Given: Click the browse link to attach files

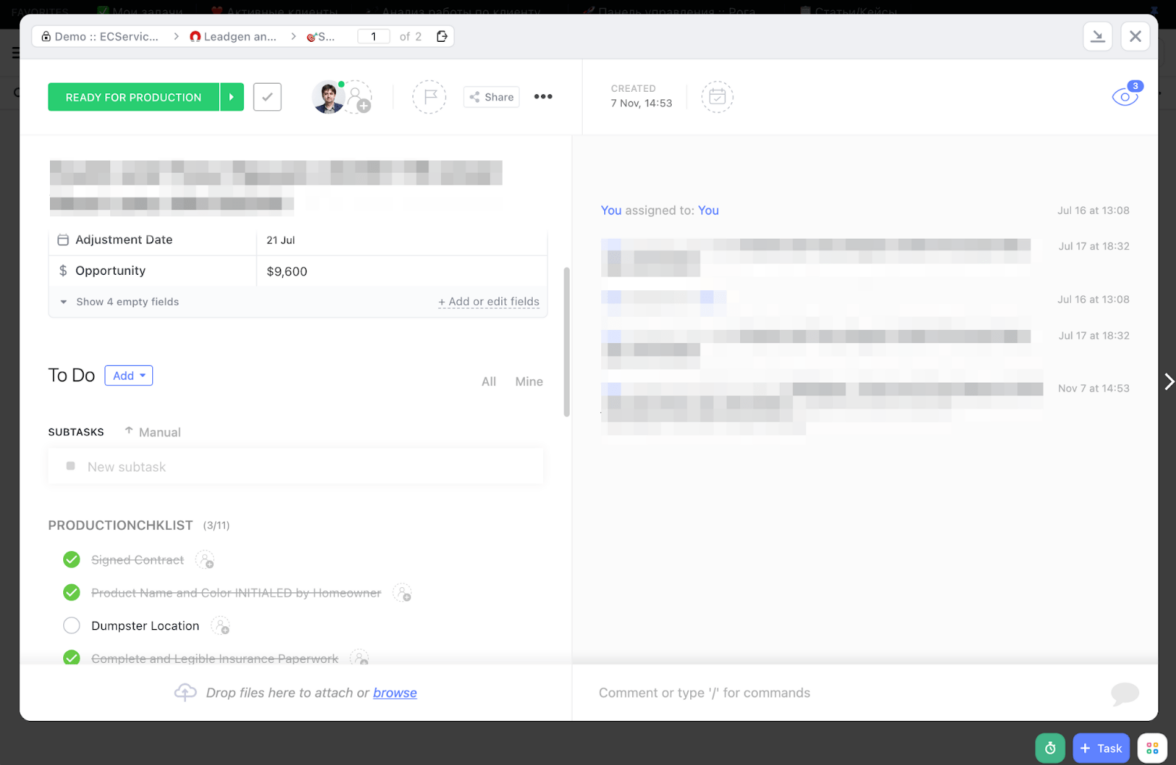Looking at the screenshot, I should pos(394,693).
